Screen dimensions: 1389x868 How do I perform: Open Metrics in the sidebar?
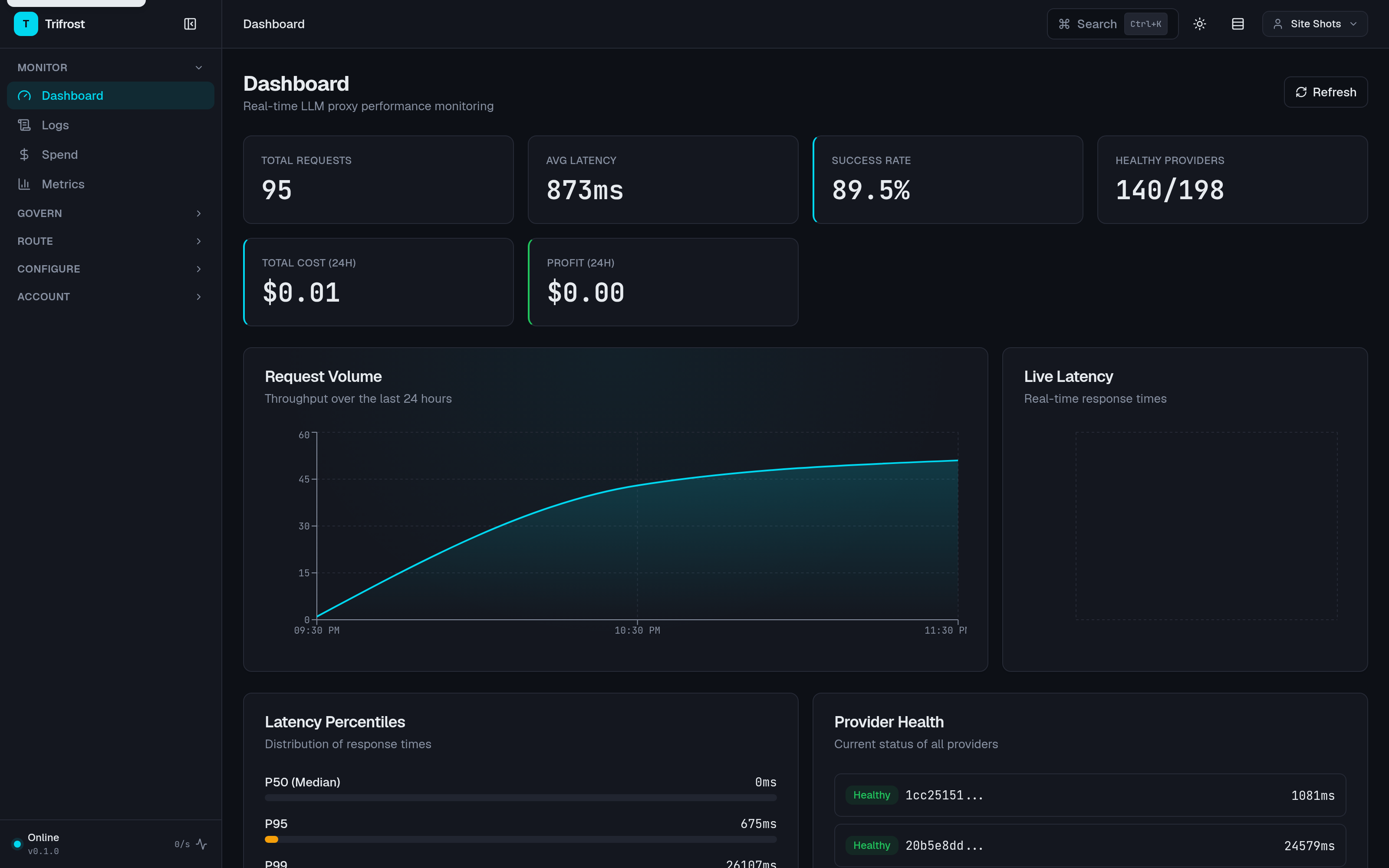coord(110,184)
